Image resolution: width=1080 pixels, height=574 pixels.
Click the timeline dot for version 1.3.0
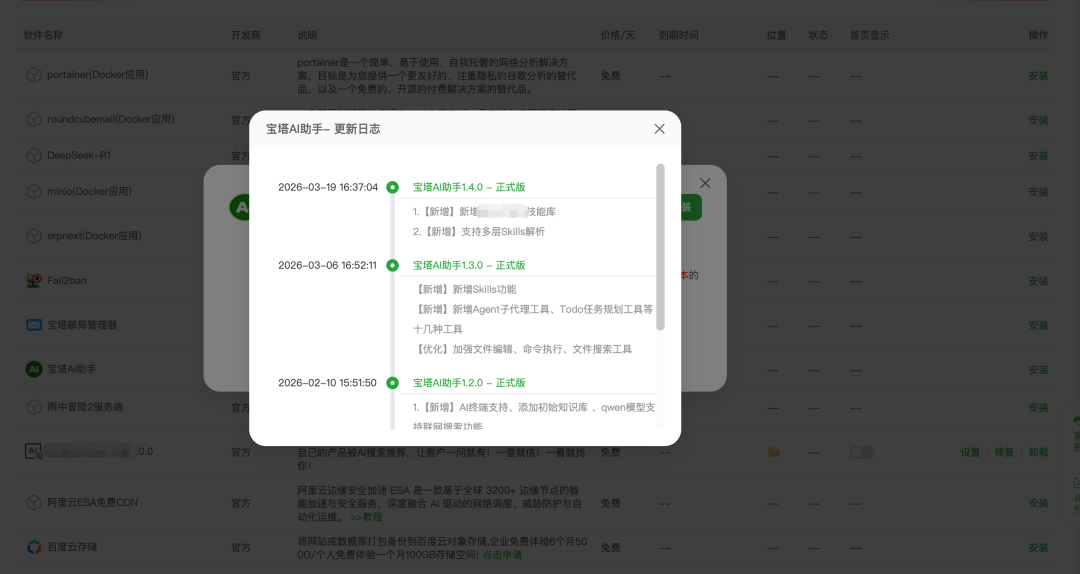click(393, 265)
